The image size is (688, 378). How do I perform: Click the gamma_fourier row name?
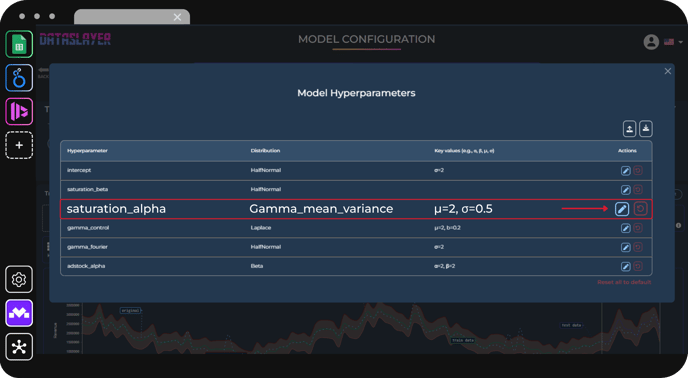click(x=87, y=247)
